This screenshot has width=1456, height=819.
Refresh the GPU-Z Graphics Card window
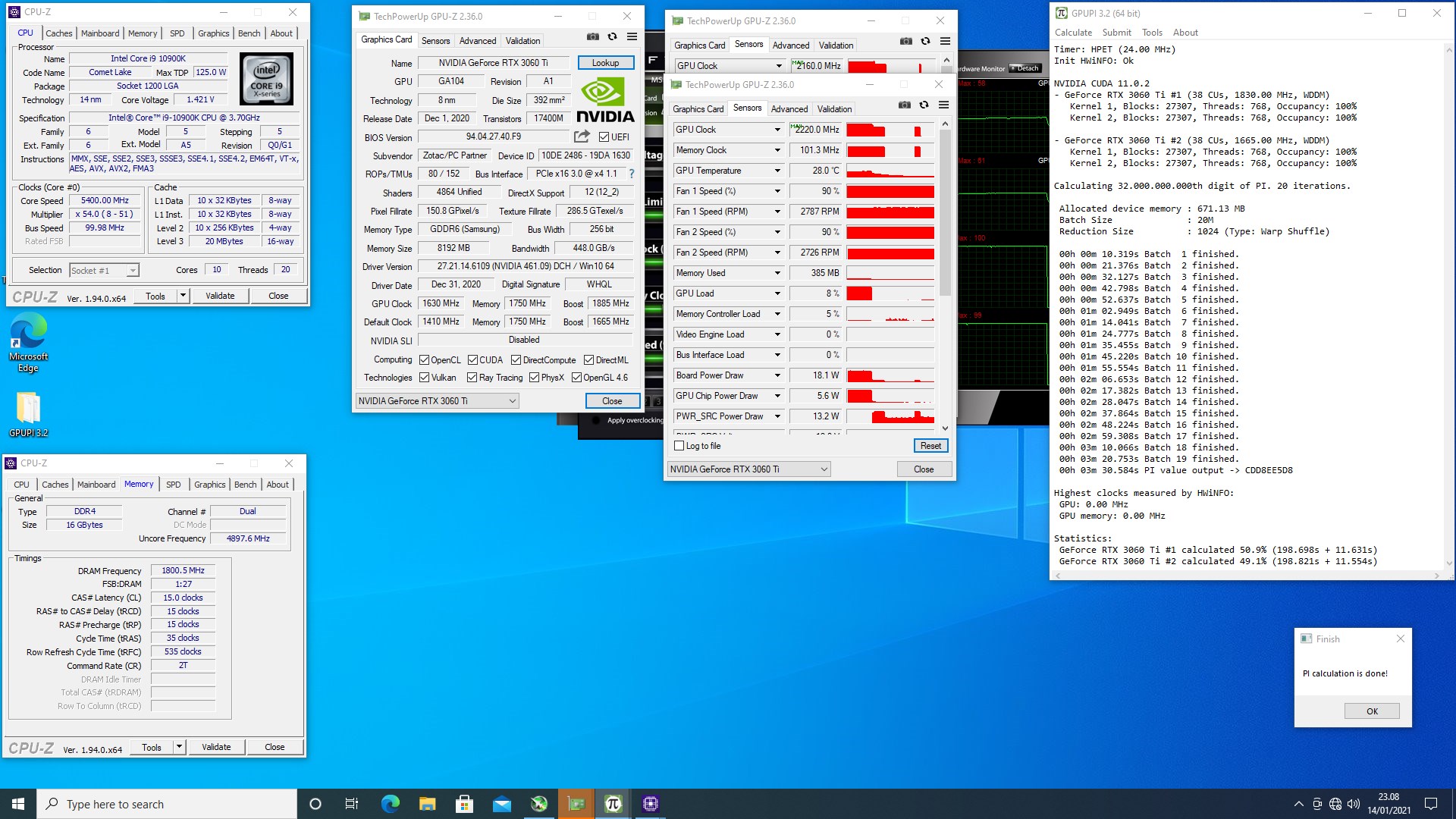(x=612, y=36)
